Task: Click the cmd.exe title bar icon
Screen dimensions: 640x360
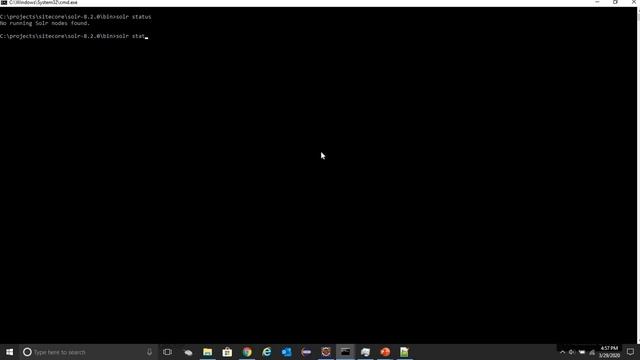Action: tap(4, 2)
